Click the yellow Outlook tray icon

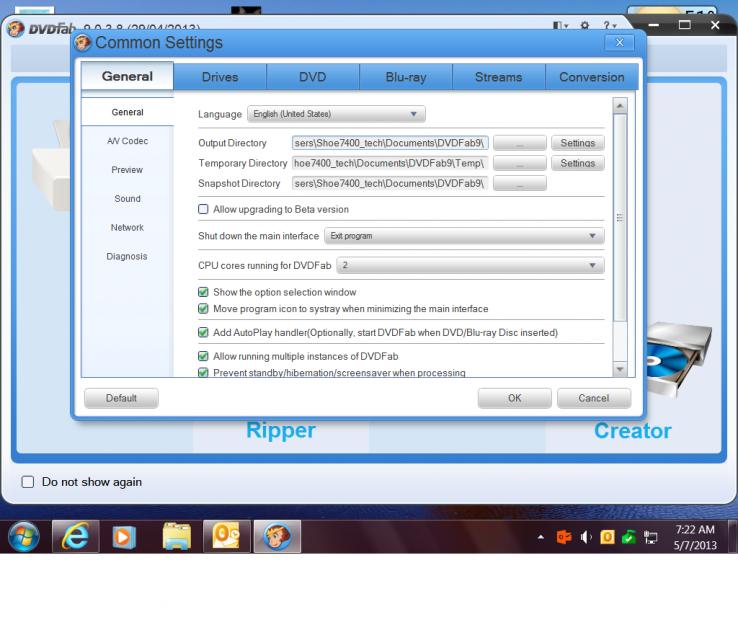[607, 537]
